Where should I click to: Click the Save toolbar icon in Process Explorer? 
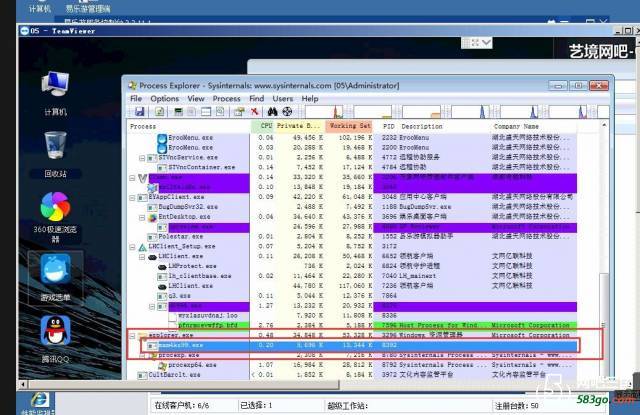coord(140,111)
